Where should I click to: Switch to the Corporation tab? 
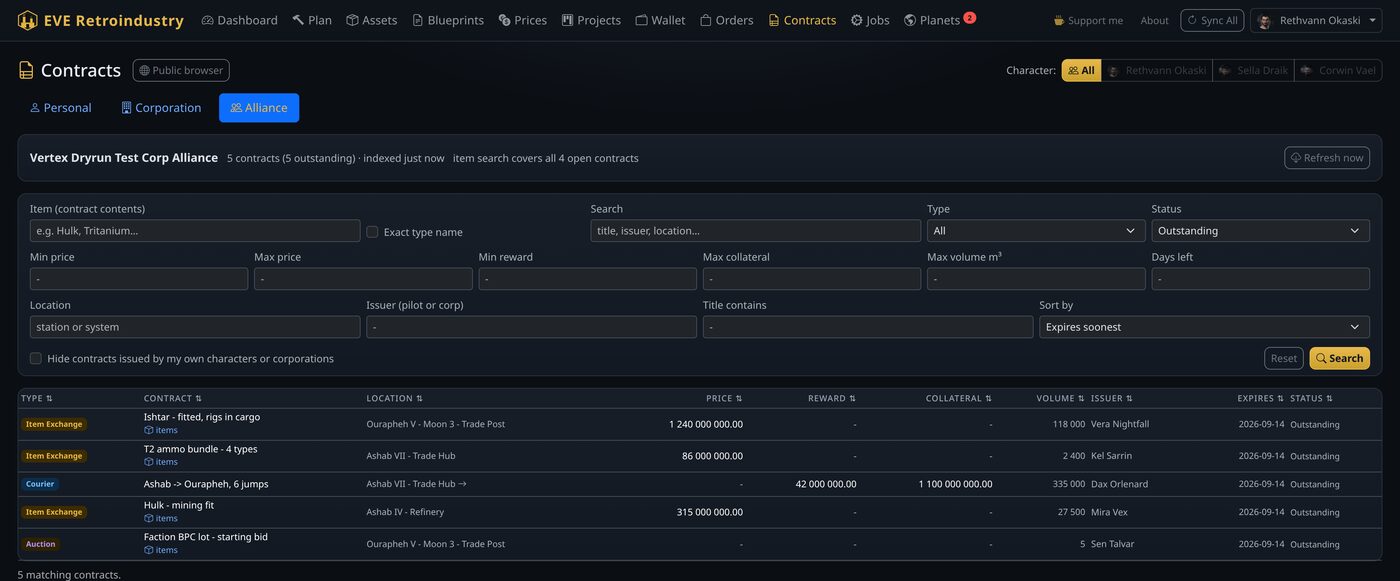click(x=161, y=108)
